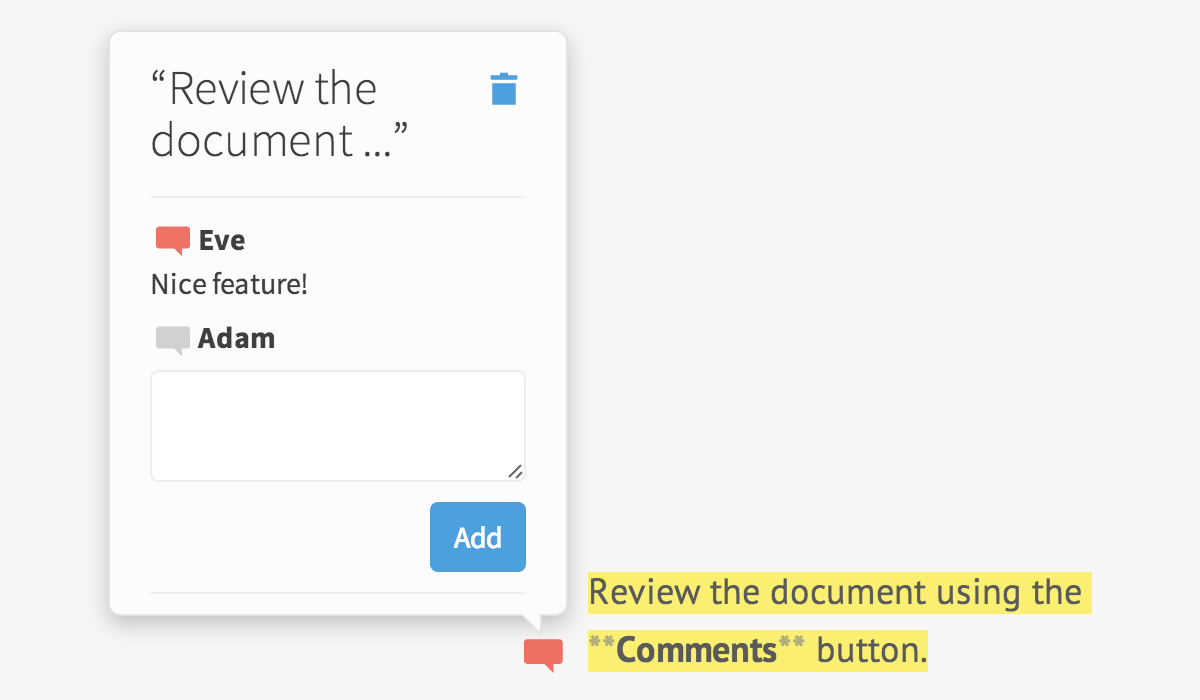Click the popover's arrow pointer tip
Viewport: 1200px width, 700px height.
[x=533, y=624]
